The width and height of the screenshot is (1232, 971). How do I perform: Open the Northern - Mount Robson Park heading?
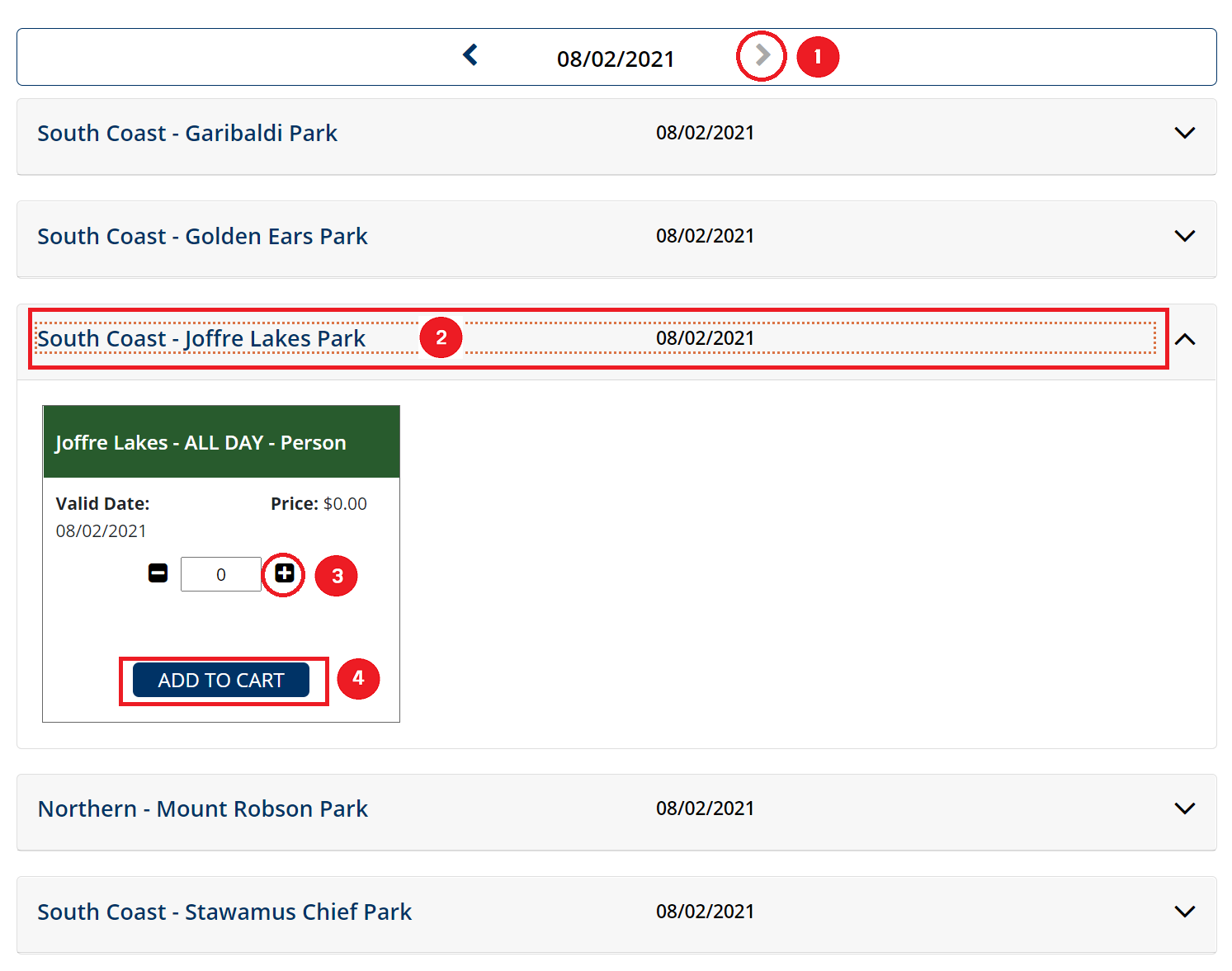pyautogui.click(x=203, y=809)
